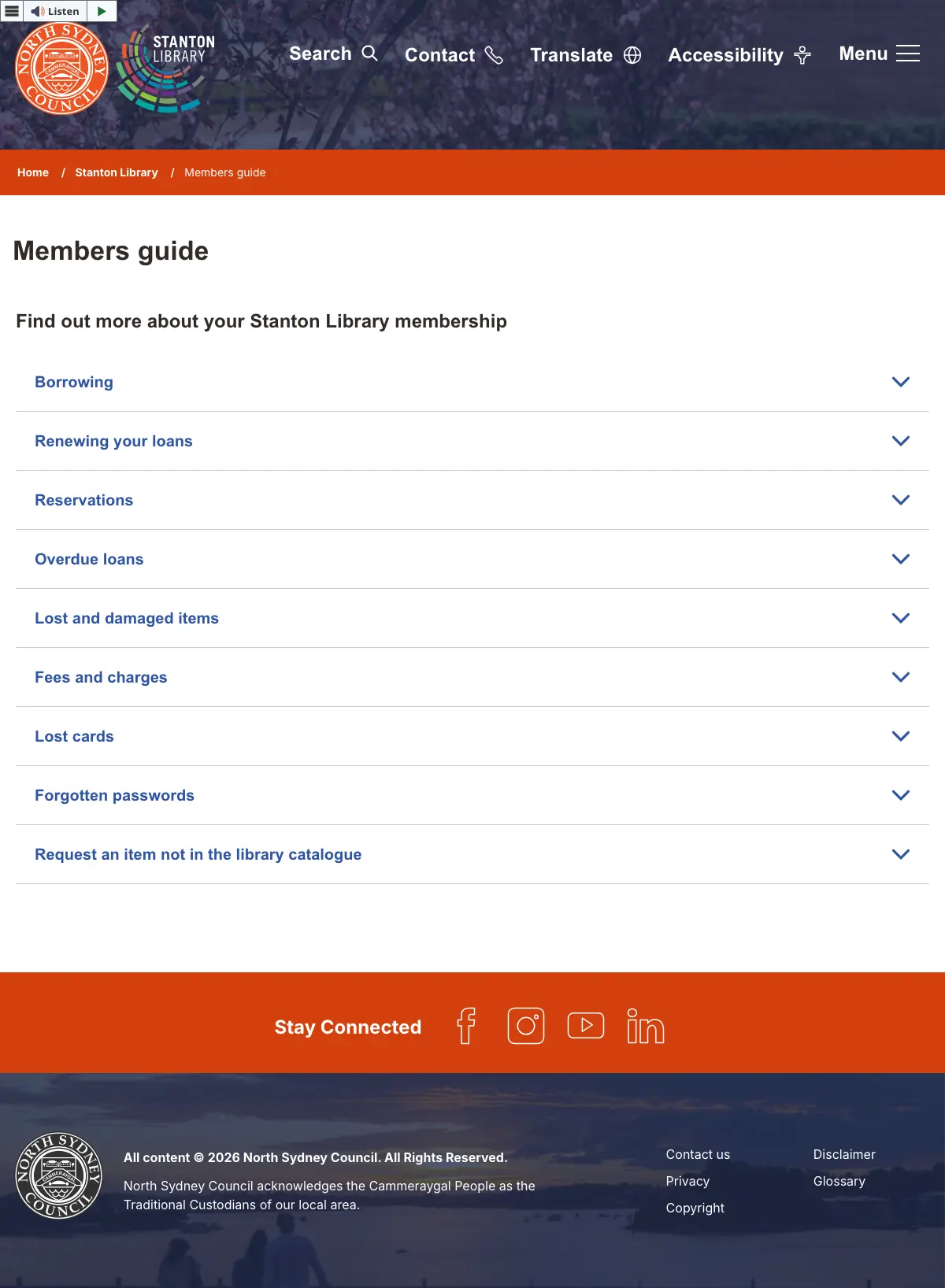The height and width of the screenshot is (1288, 945).
Task: Go to Home breadcrumb link
Action: point(33,172)
